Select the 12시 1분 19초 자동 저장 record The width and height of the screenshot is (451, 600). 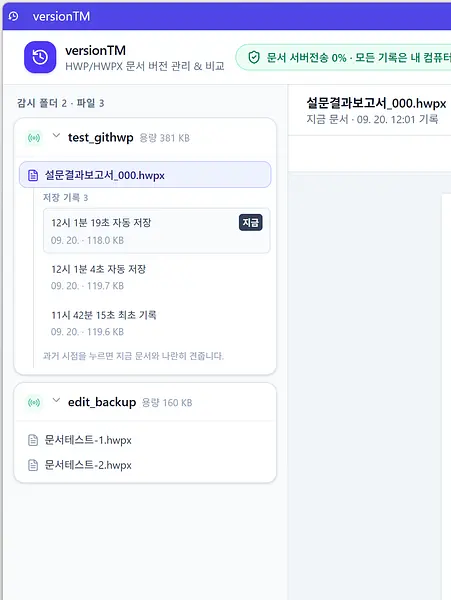tap(156, 231)
